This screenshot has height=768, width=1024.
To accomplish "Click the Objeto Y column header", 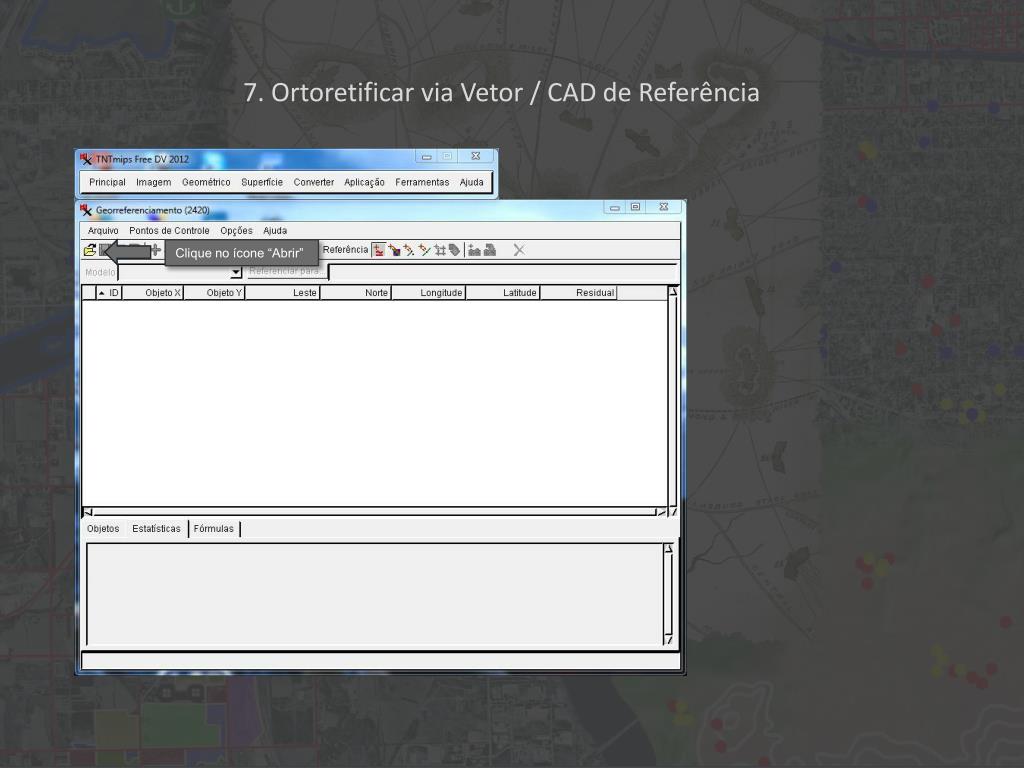I will (214, 293).
